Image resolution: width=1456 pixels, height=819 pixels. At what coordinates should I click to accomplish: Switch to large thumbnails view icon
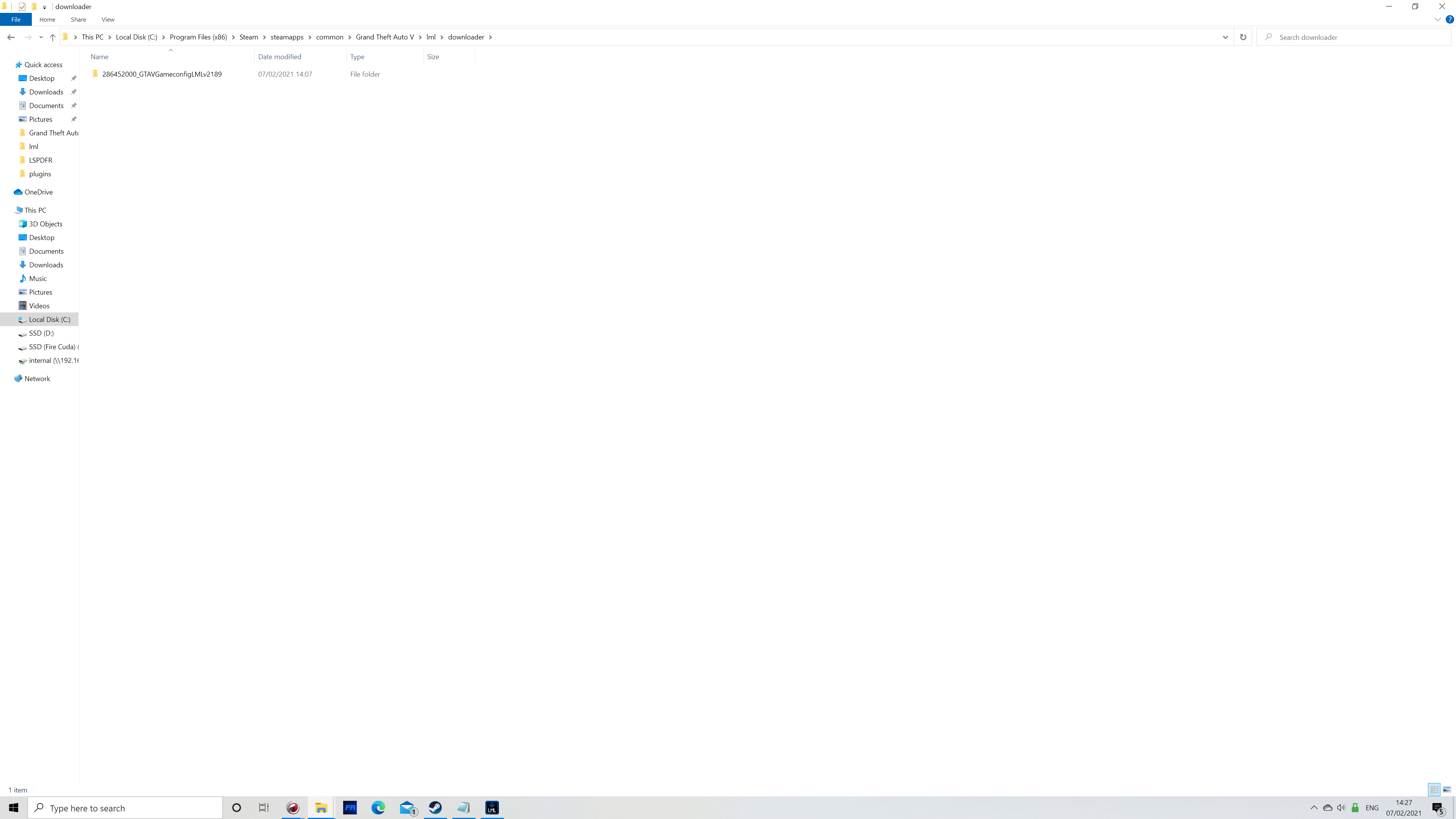(x=1447, y=789)
